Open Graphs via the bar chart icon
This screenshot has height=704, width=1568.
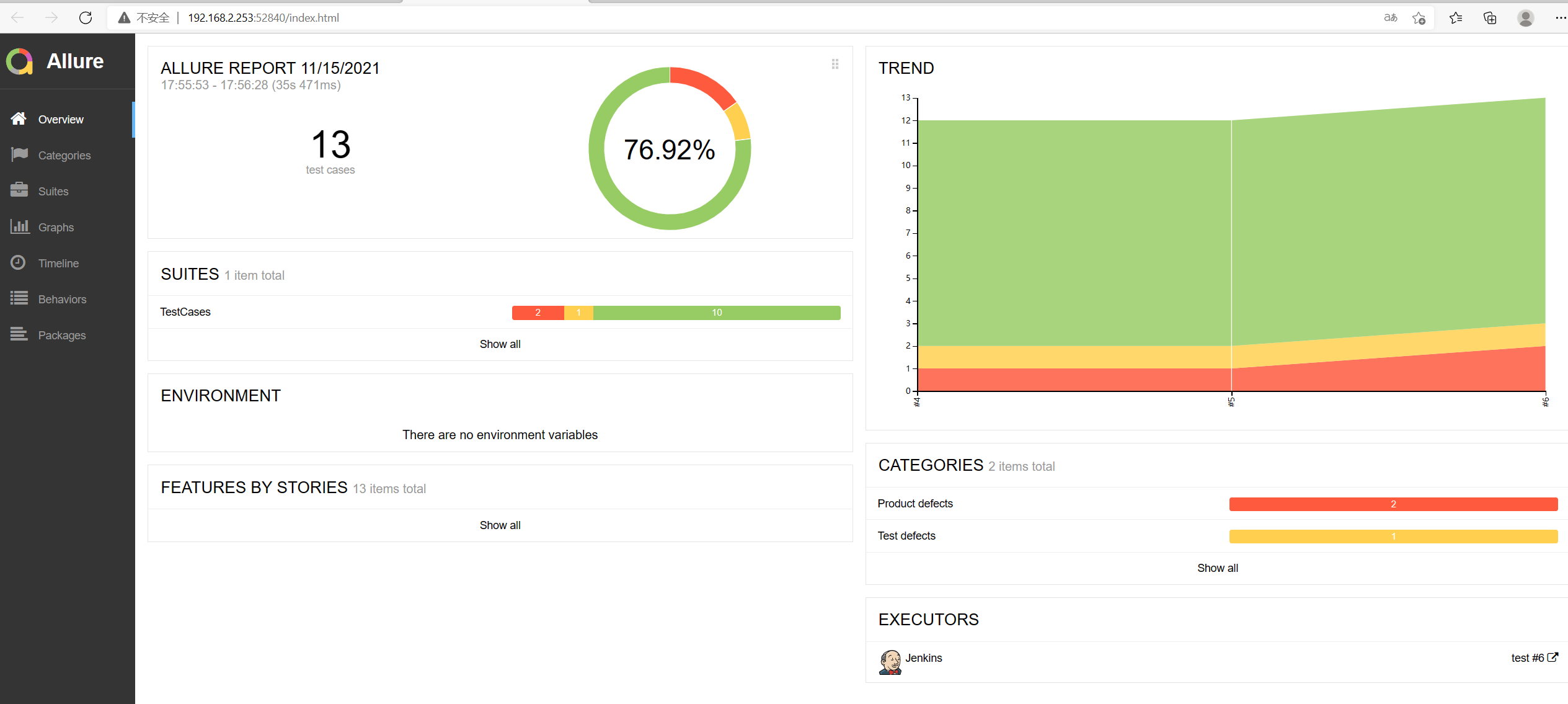pyautogui.click(x=19, y=226)
